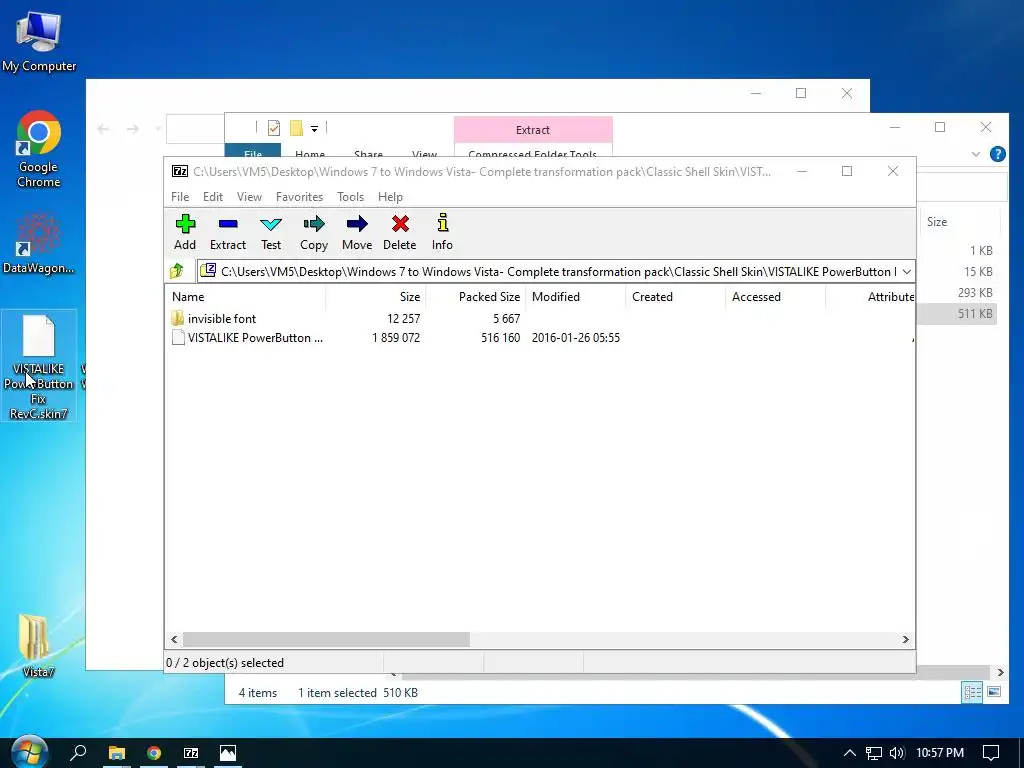
Task: Open archive Info in 7-Zip toolbar
Action: point(442,232)
